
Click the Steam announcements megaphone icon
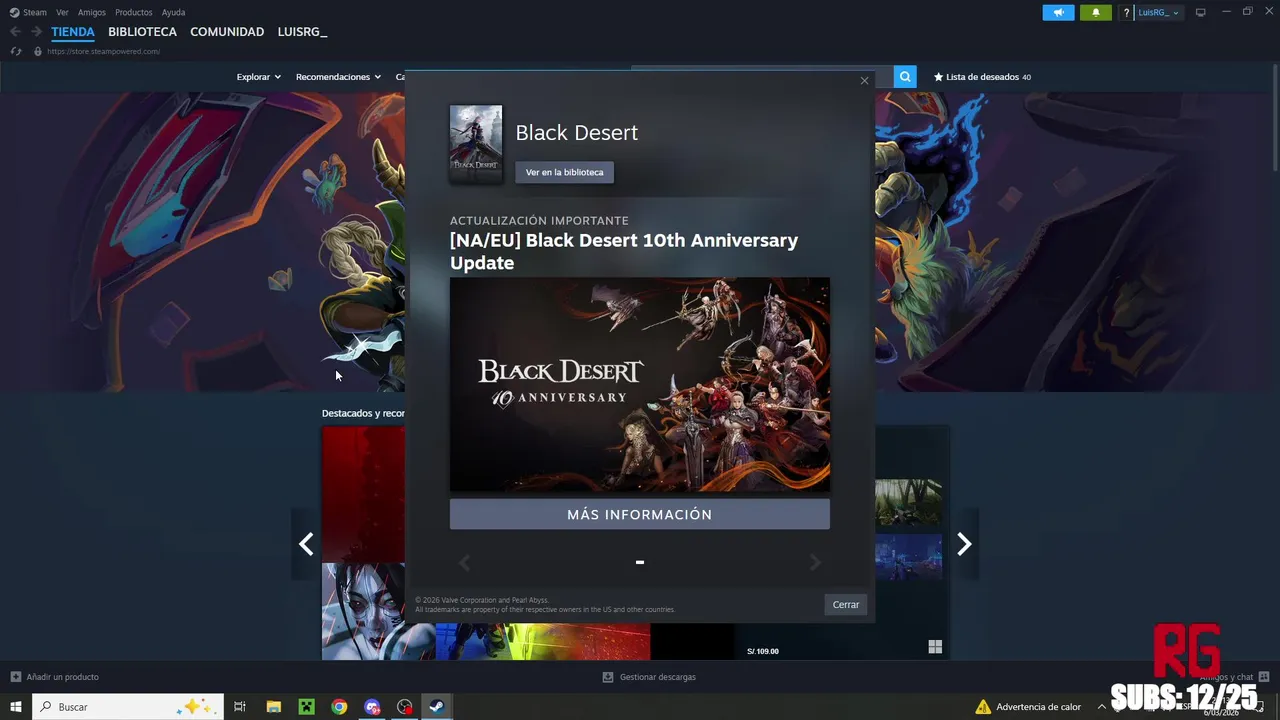(1058, 13)
